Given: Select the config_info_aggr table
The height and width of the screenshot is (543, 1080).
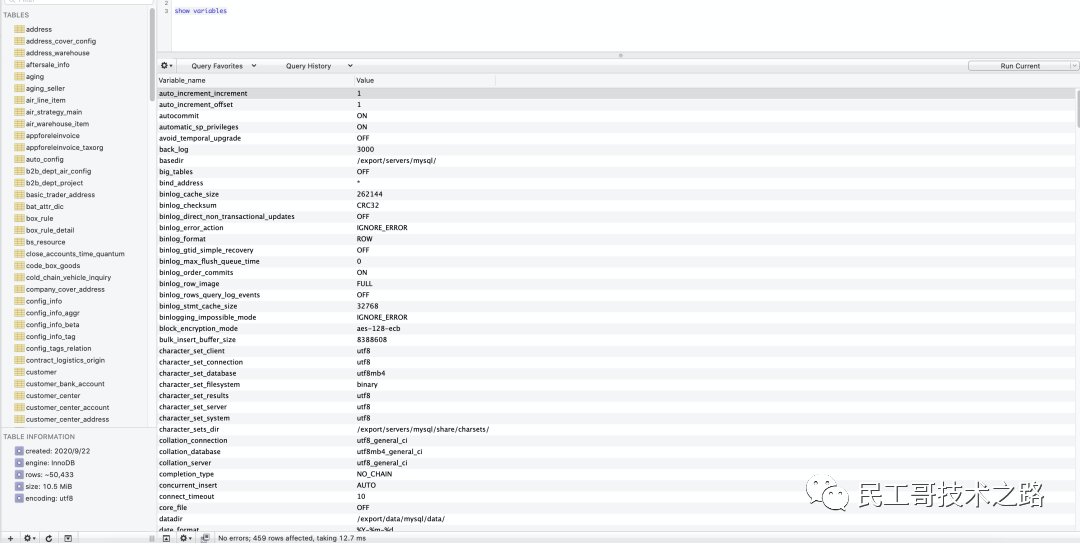Looking at the screenshot, I should (52, 313).
